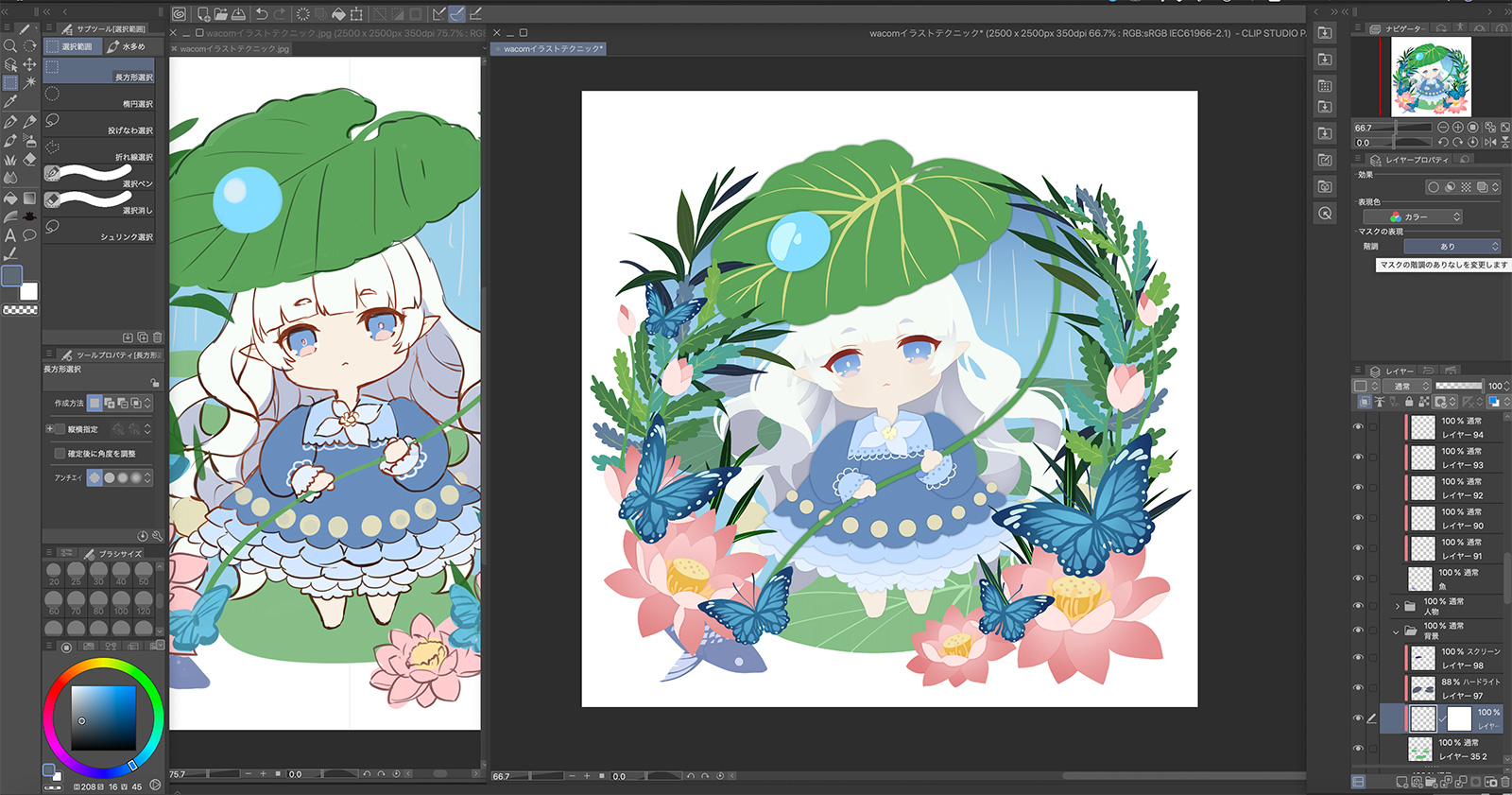This screenshot has width=1512, height=795.
Task: Switch to the レイヤー panel tab
Action: coord(1393,371)
